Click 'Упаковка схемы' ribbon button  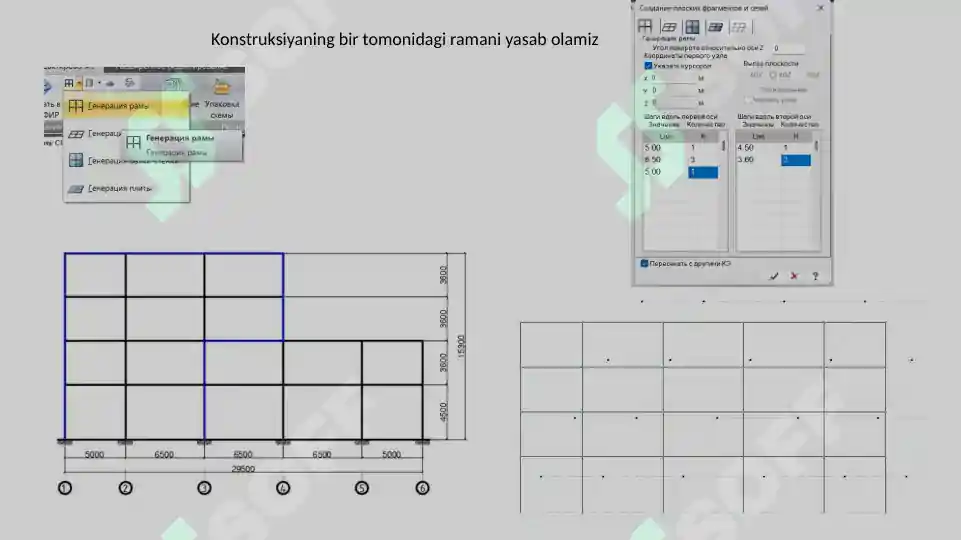pyautogui.click(x=221, y=97)
